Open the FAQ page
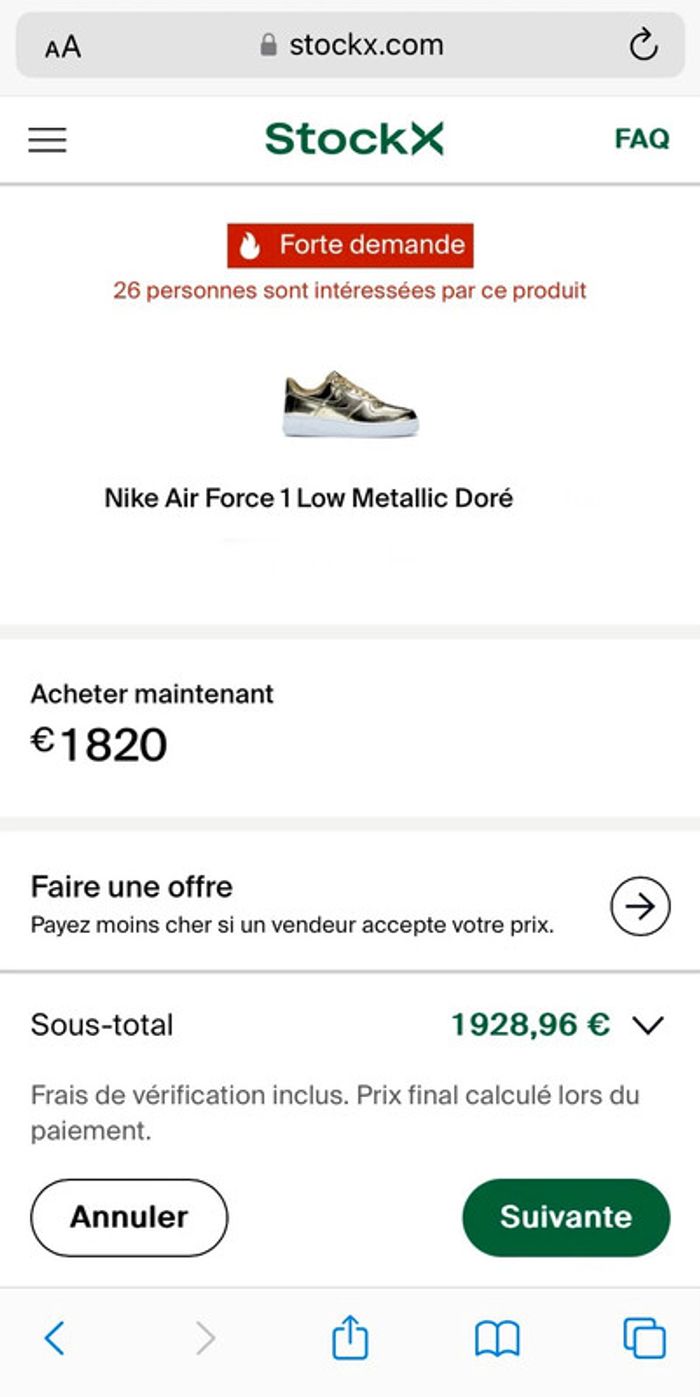This screenshot has height=1397, width=700. tap(642, 139)
